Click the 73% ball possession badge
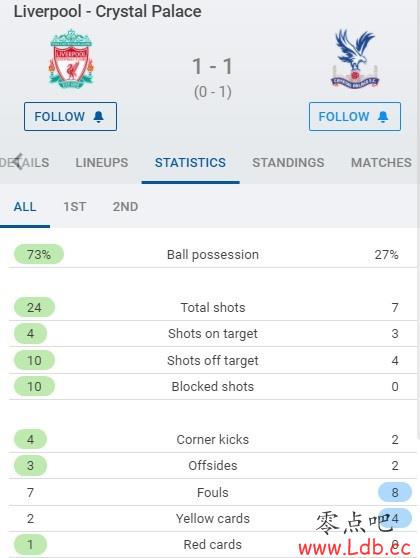Screen dimensions: 420x558 (39, 254)
